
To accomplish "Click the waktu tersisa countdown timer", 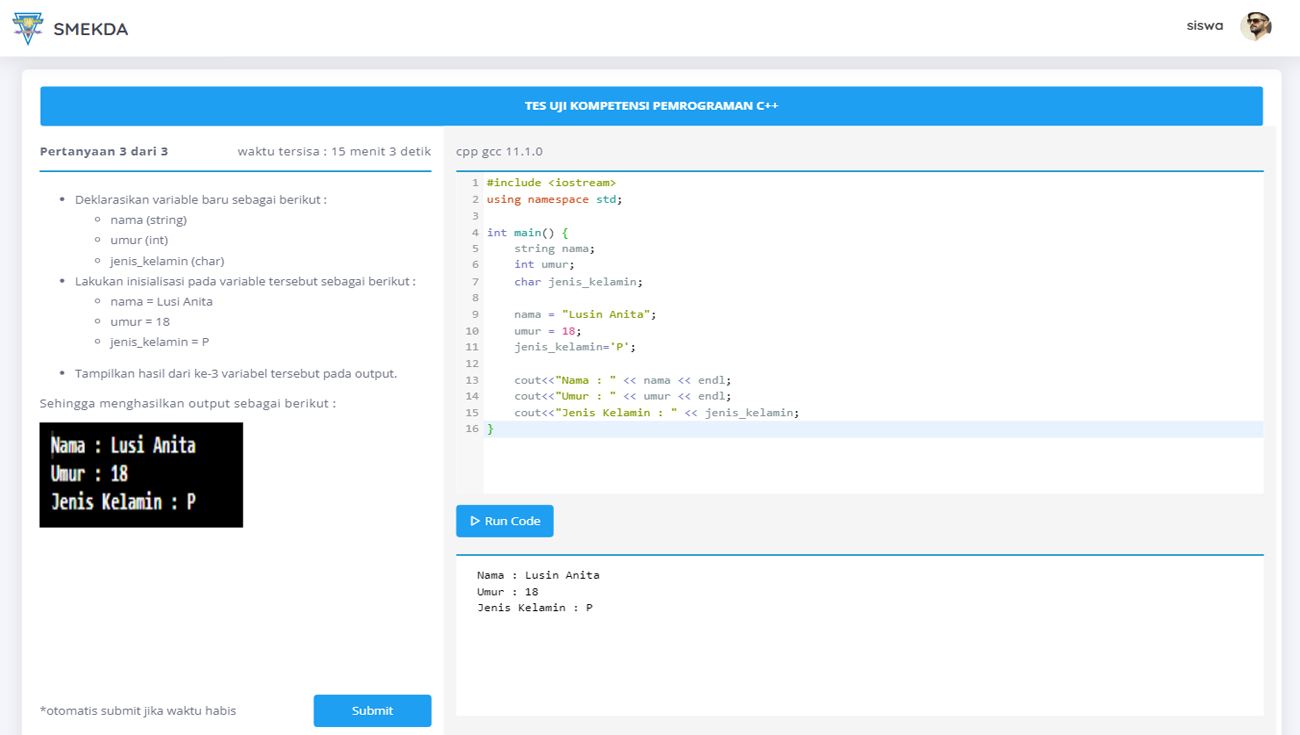I will tap(333, 151).
